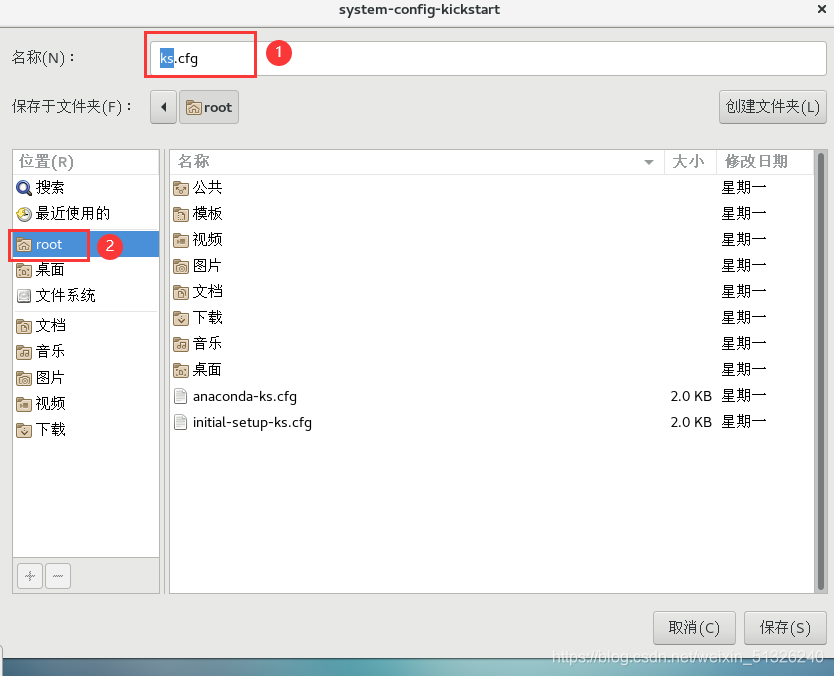
Task: Select the 模板 folder in the file list
Action: tap(492, 213)
